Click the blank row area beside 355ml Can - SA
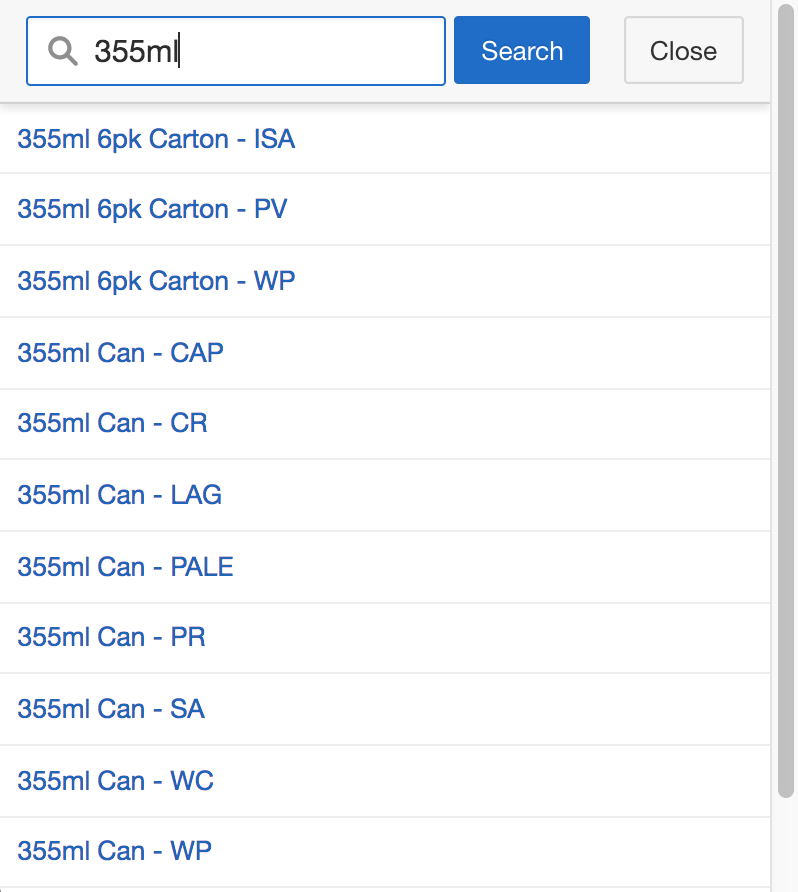Viewport: 798px width, 892px height. tap(500, 709)
